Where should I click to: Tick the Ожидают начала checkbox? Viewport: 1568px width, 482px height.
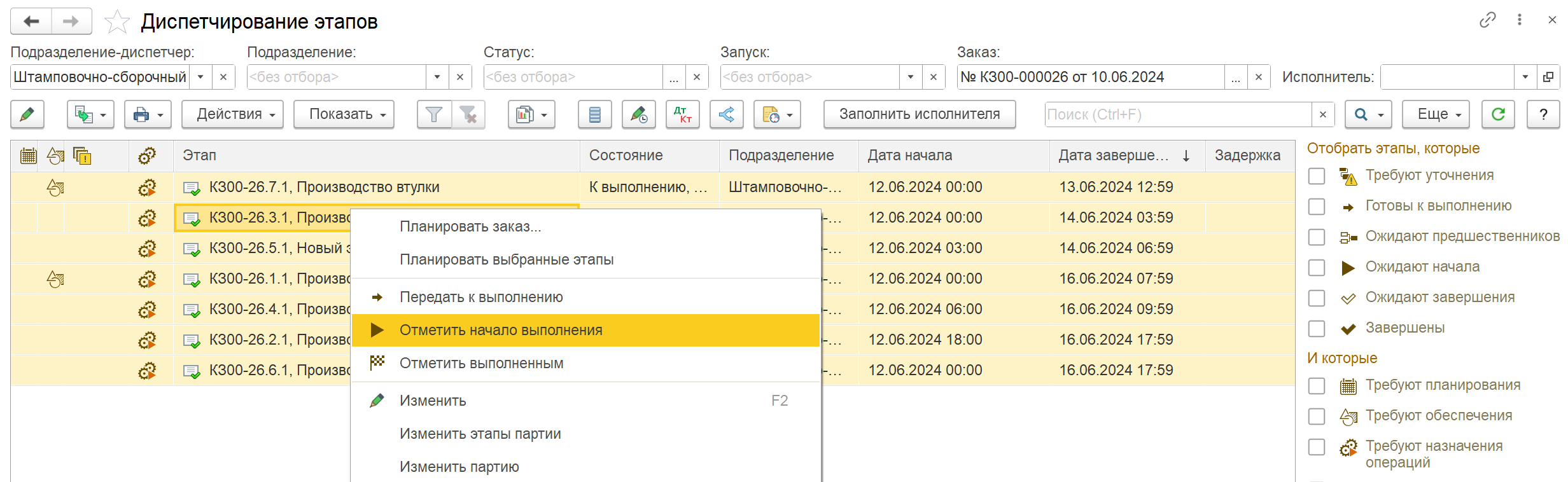(x=1317, y=268)
